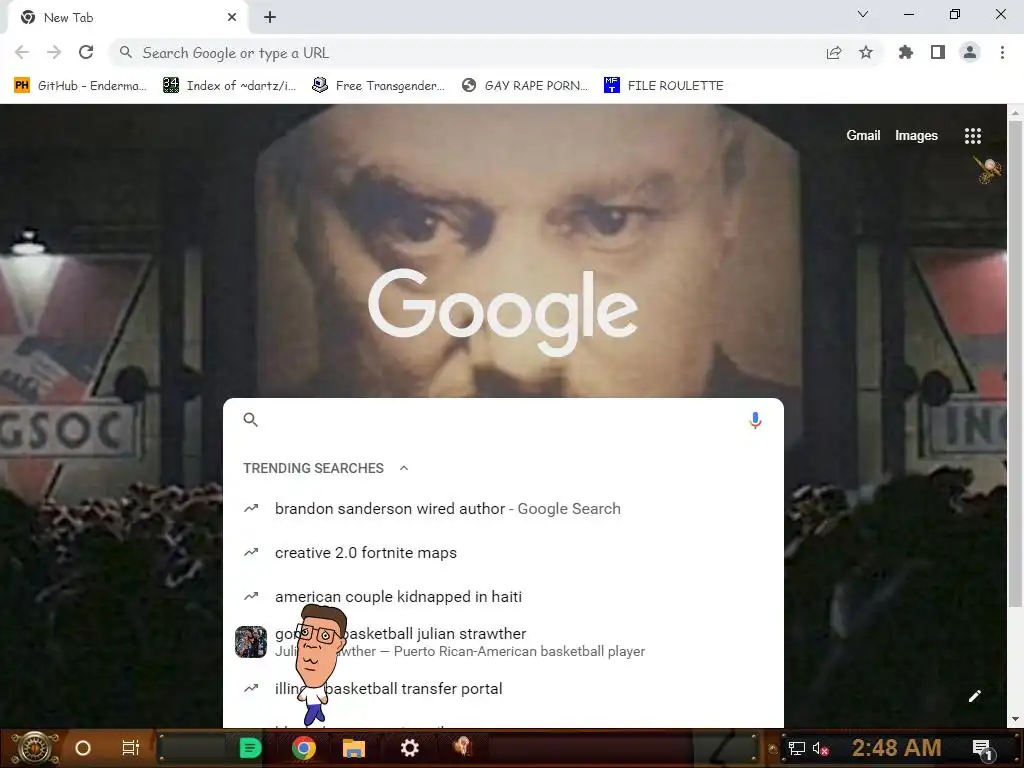
Task: Select the creative 2.0 fortnite maps suggestion
Action: click(x=503, y=552)
